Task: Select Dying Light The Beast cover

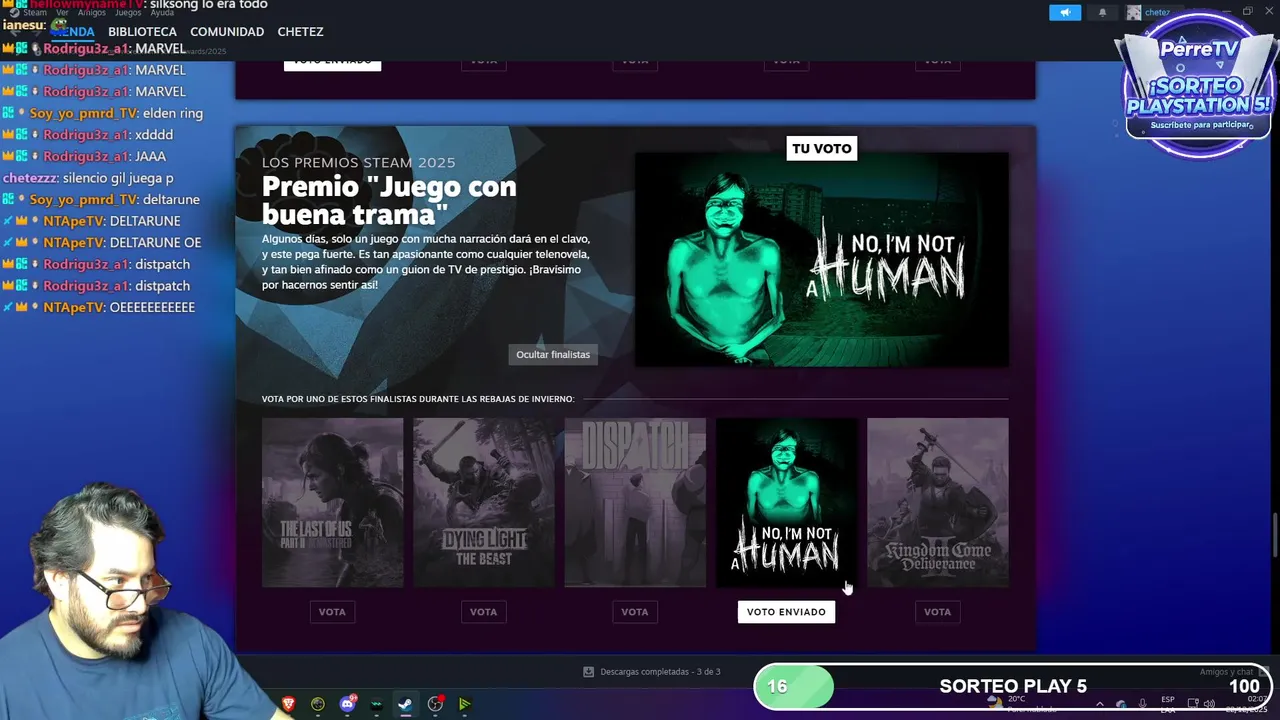Action: click(484, 502)
